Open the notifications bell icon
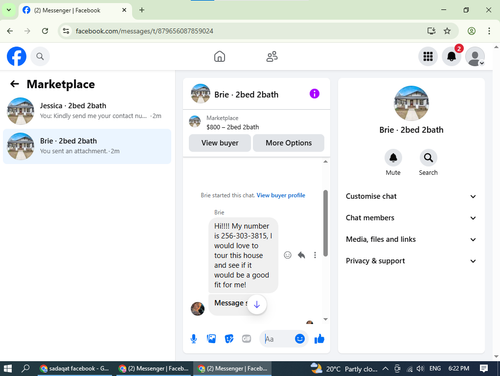500x376 pixels. tap(451, 56)
